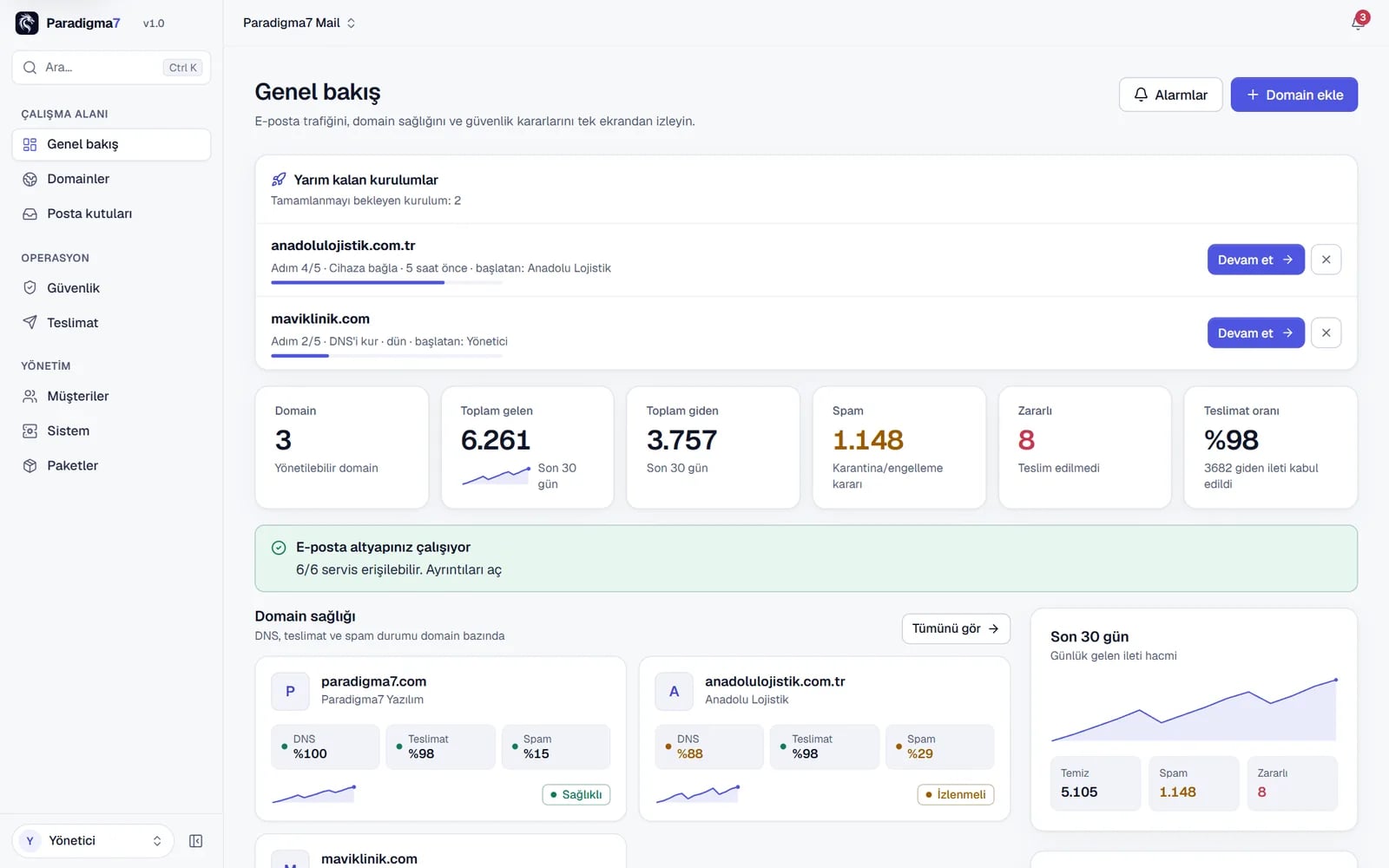
Task: Expand the Paradigma7 Mail product switcher
Action: (300, 23)
